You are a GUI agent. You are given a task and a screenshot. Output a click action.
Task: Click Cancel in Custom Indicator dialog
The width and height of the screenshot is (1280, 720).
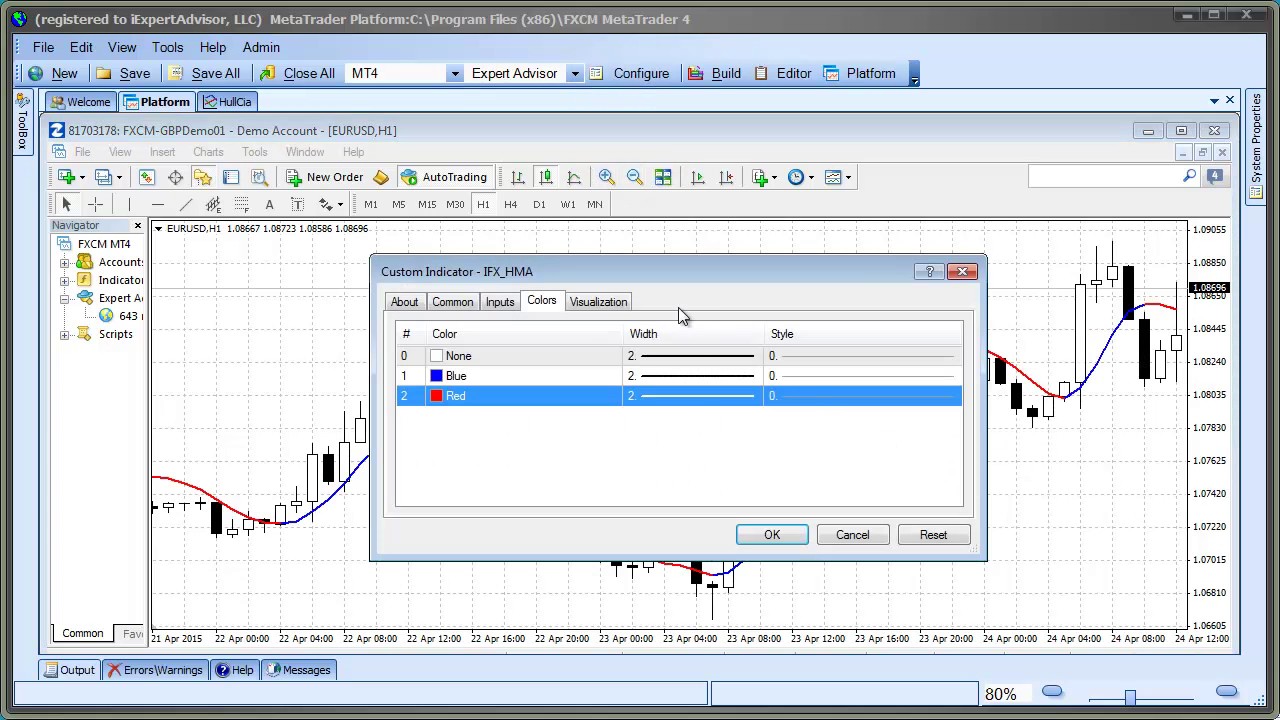click(x=853, y=535)
